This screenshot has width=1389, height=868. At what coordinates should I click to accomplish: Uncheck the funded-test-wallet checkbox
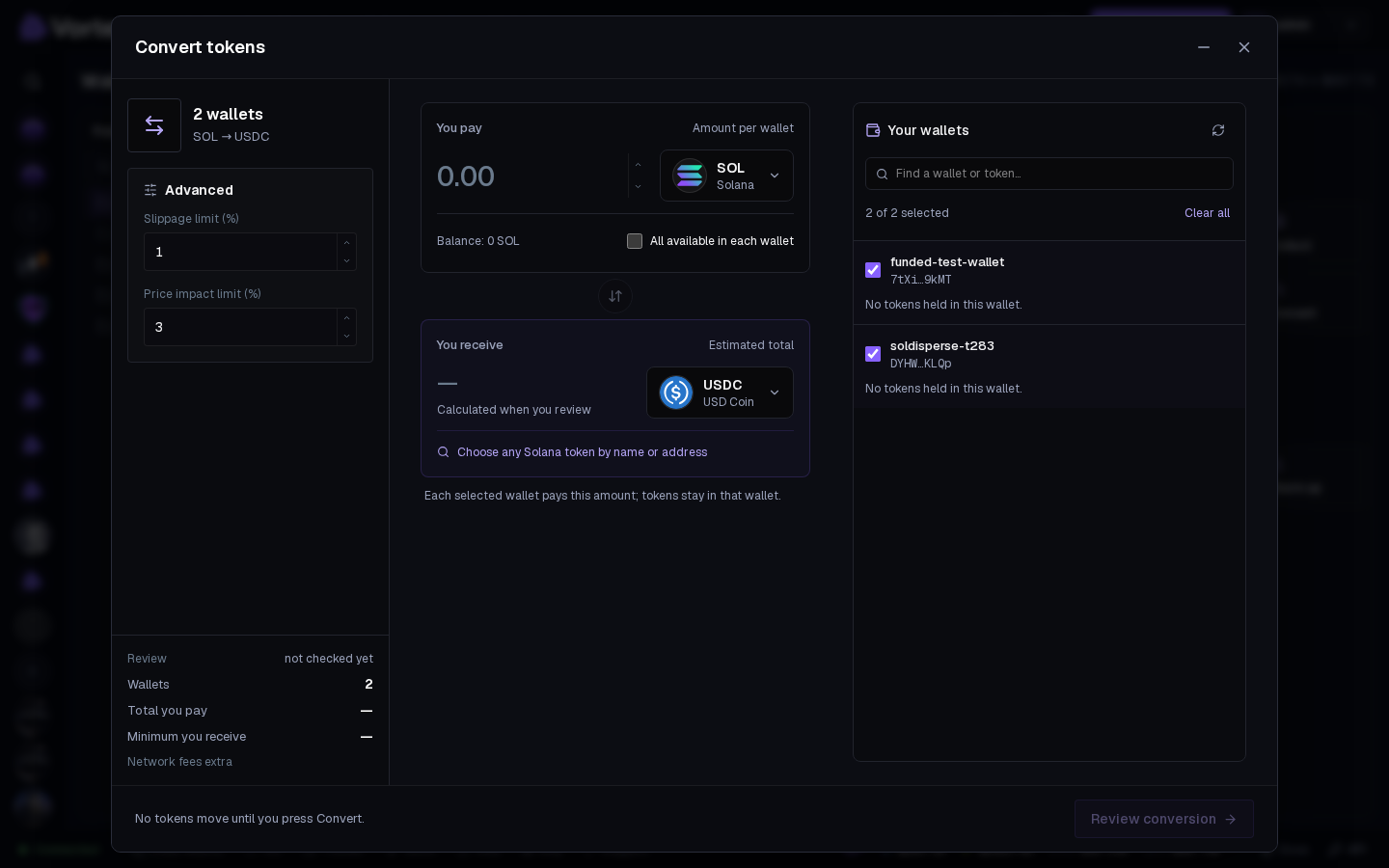click(x=873, y=270)
